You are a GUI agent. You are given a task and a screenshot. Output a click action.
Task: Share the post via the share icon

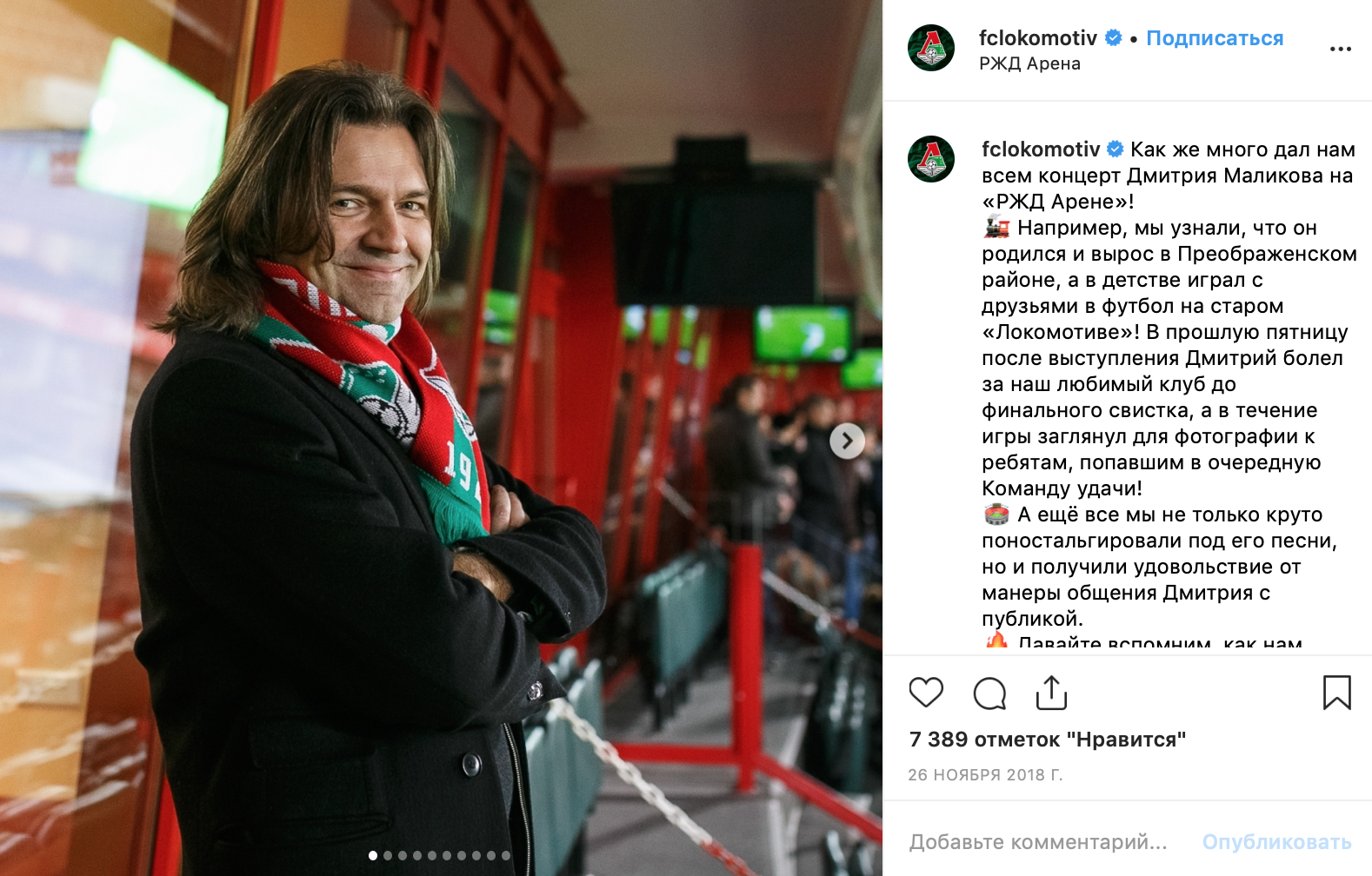click(1051, 693)
